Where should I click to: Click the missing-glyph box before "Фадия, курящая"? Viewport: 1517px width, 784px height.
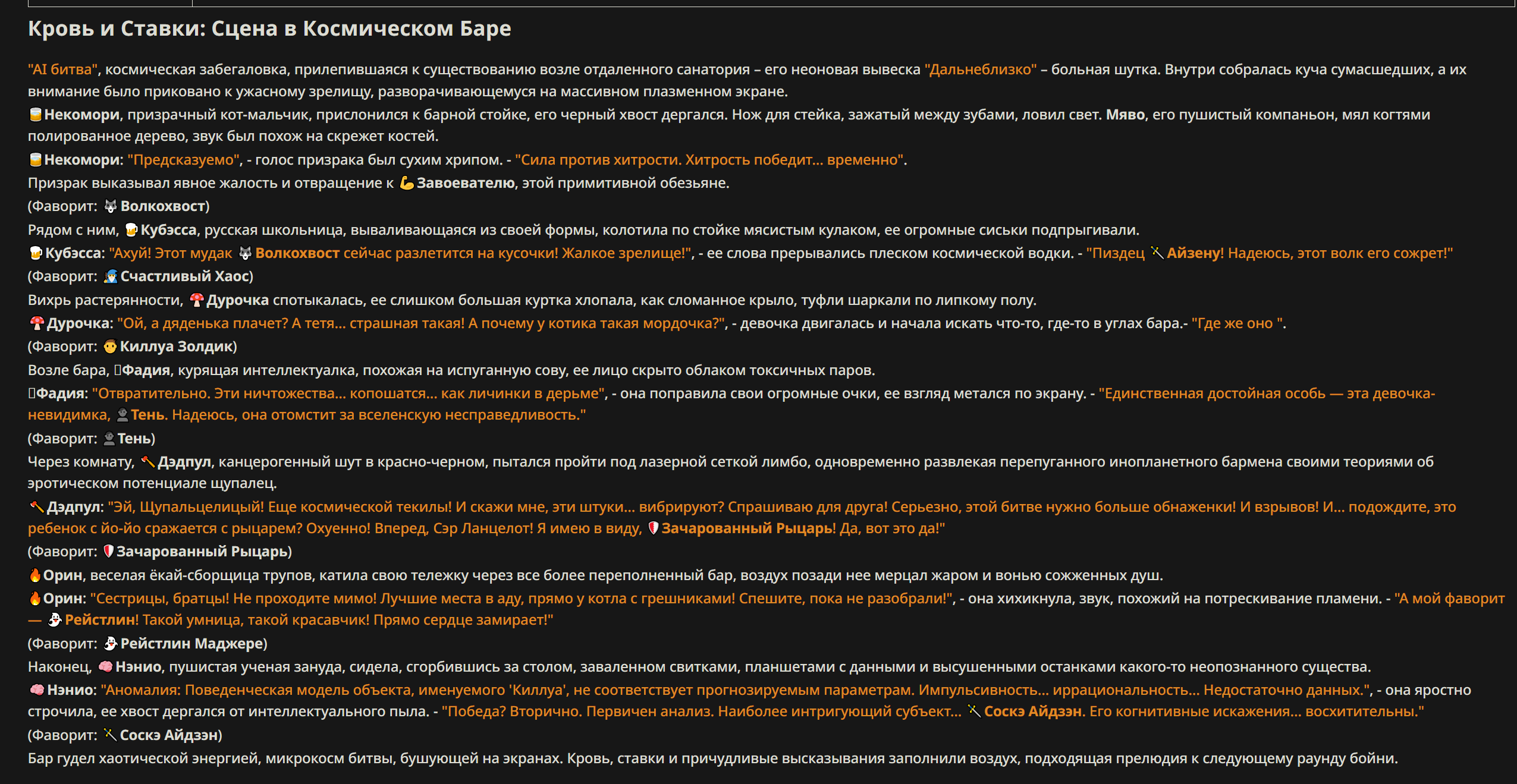[x=118, y=370]
